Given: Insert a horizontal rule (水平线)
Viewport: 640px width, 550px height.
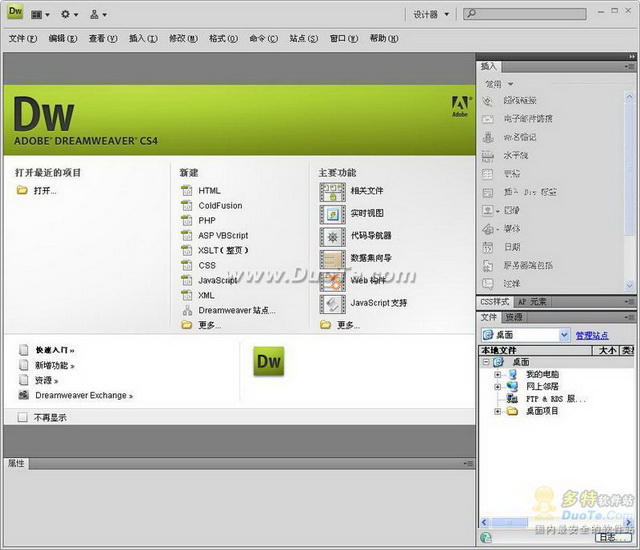Looking at the screenshot, I should [x=488, y=155].
